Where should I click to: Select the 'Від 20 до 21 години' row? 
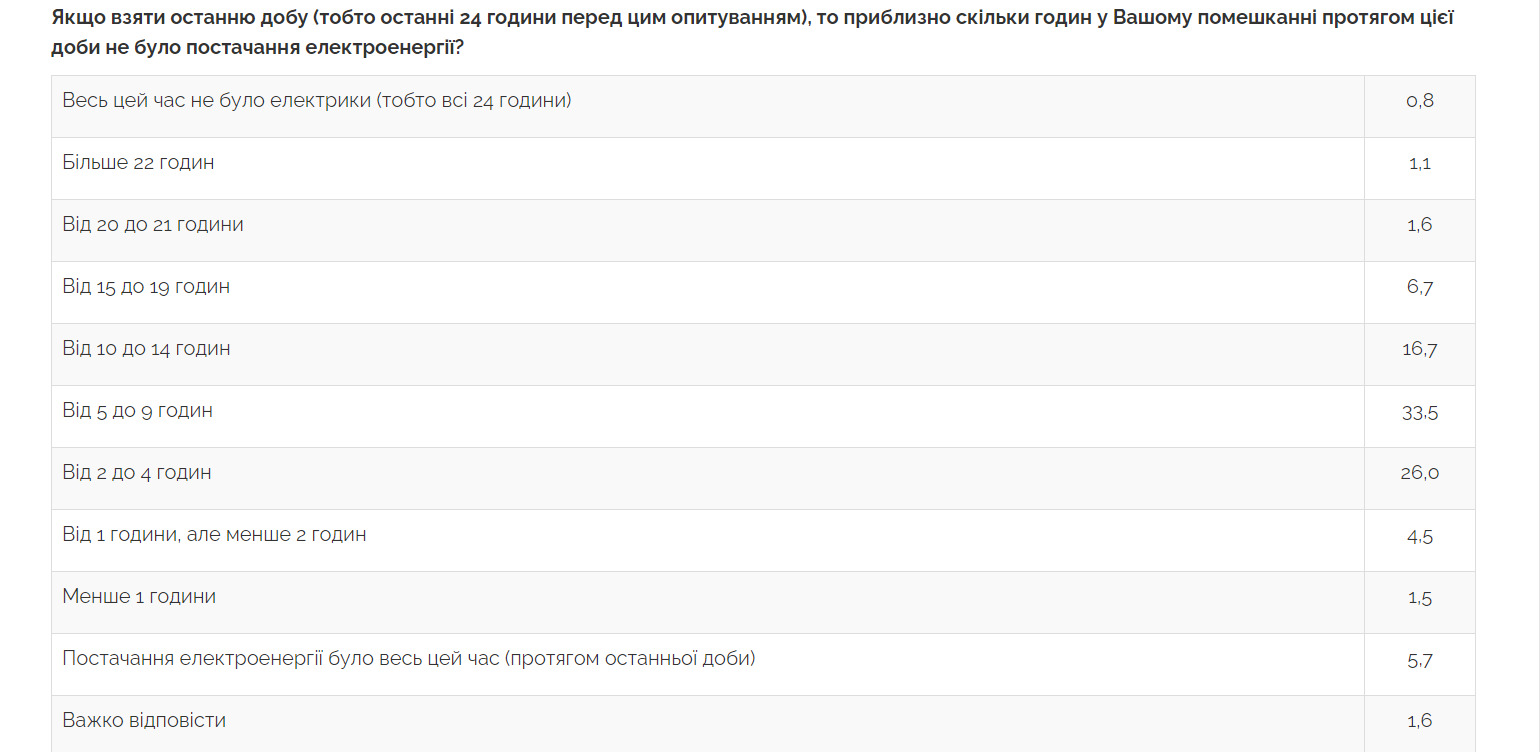(x=763, y=231)
